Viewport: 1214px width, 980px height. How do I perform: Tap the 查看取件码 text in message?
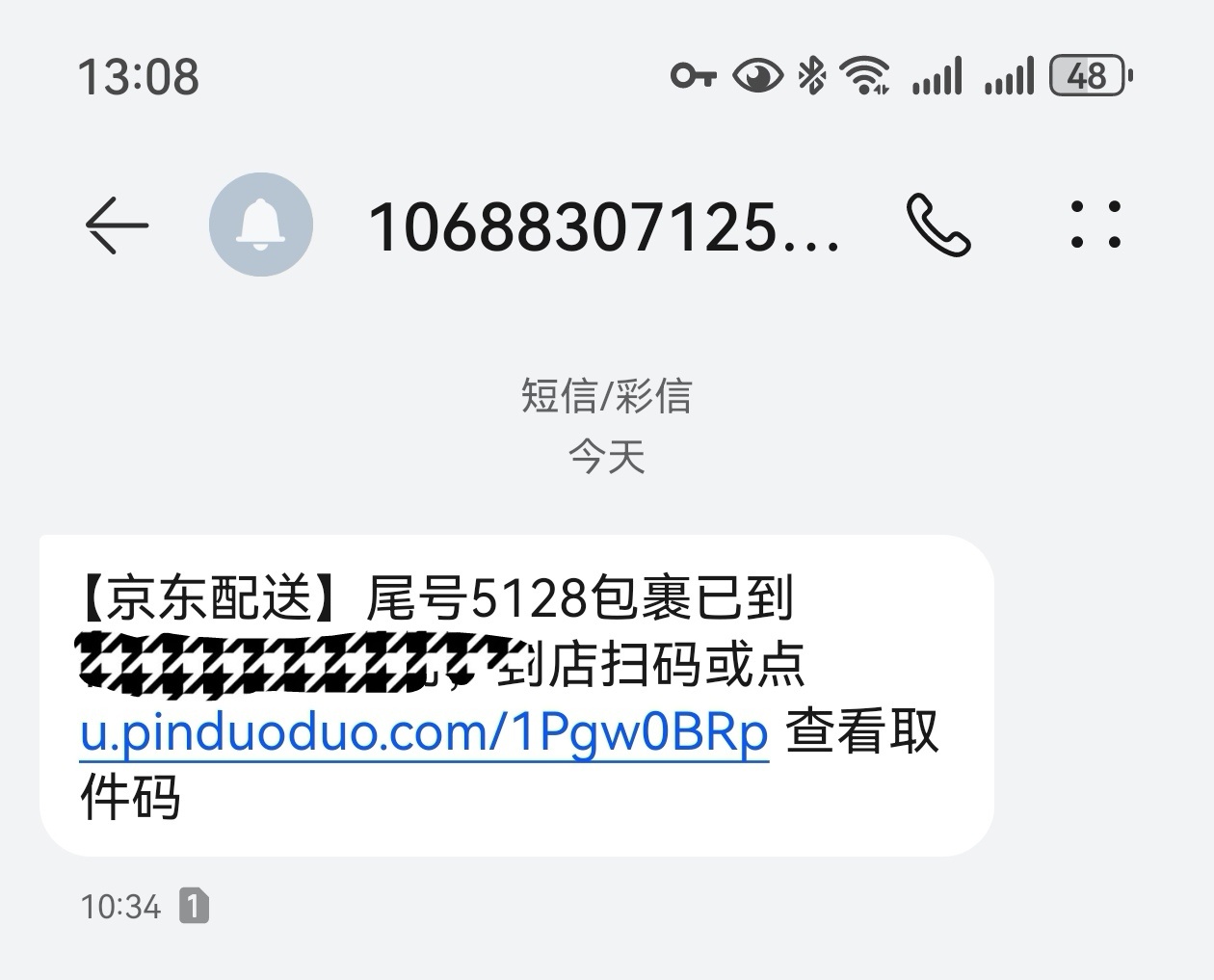tap(509, 765)
